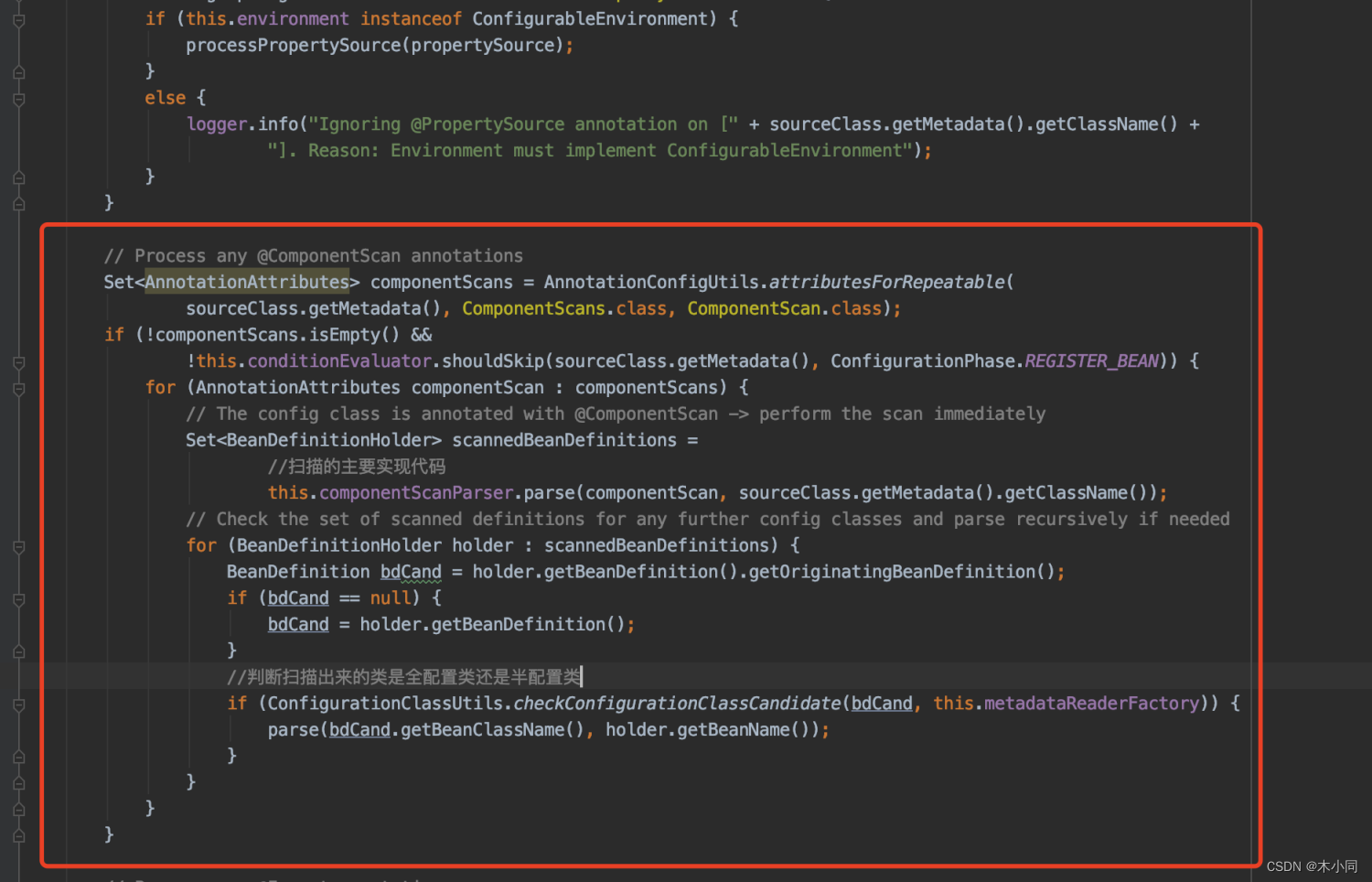Click fold end marker below processPropertySource call
The width and height of the screenshot is (1372, 882).
[x=18, y=71]
